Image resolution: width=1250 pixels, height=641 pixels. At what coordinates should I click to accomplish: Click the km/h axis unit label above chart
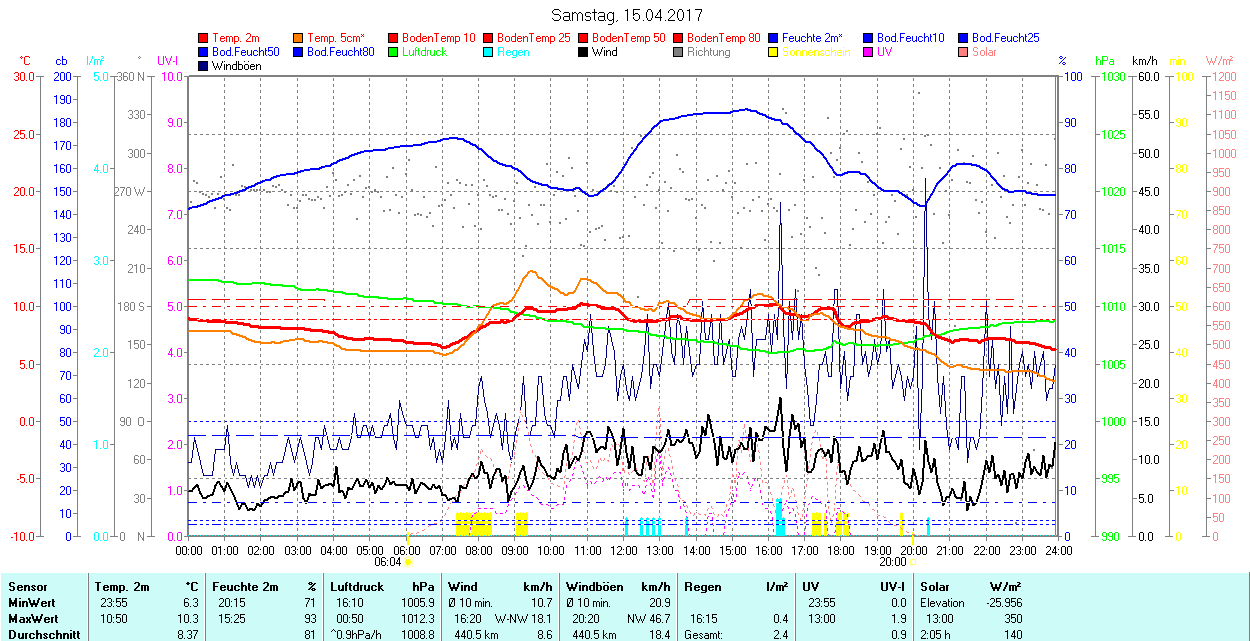point(1144,61)
